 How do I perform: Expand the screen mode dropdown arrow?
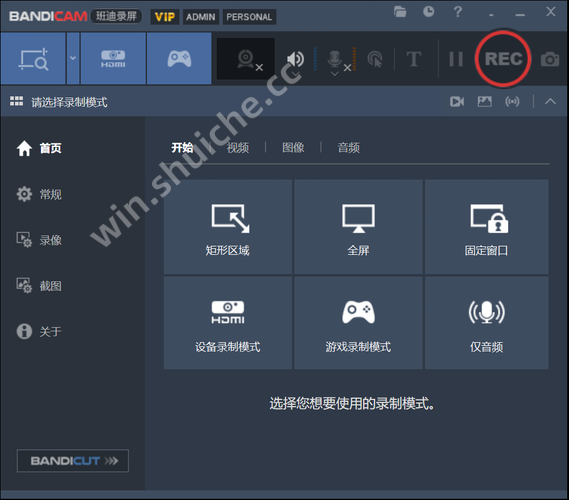tap(73, 58)
